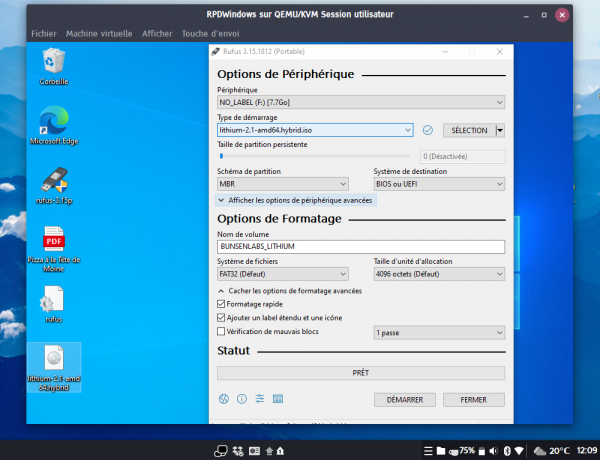Uncheck Ajouter un label étendu et une icône
Image resolution: width=600 pixels, height=460 pixels.
tap(222, 317)
